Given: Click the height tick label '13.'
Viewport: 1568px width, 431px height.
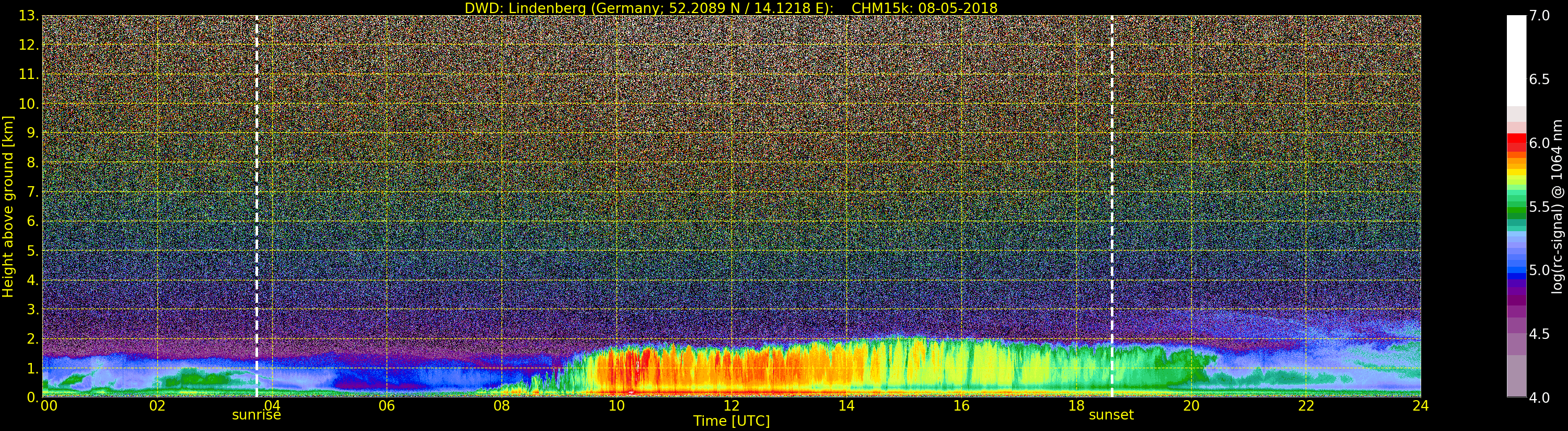Looking at the screenshot, I should click(x=29, y=16).
